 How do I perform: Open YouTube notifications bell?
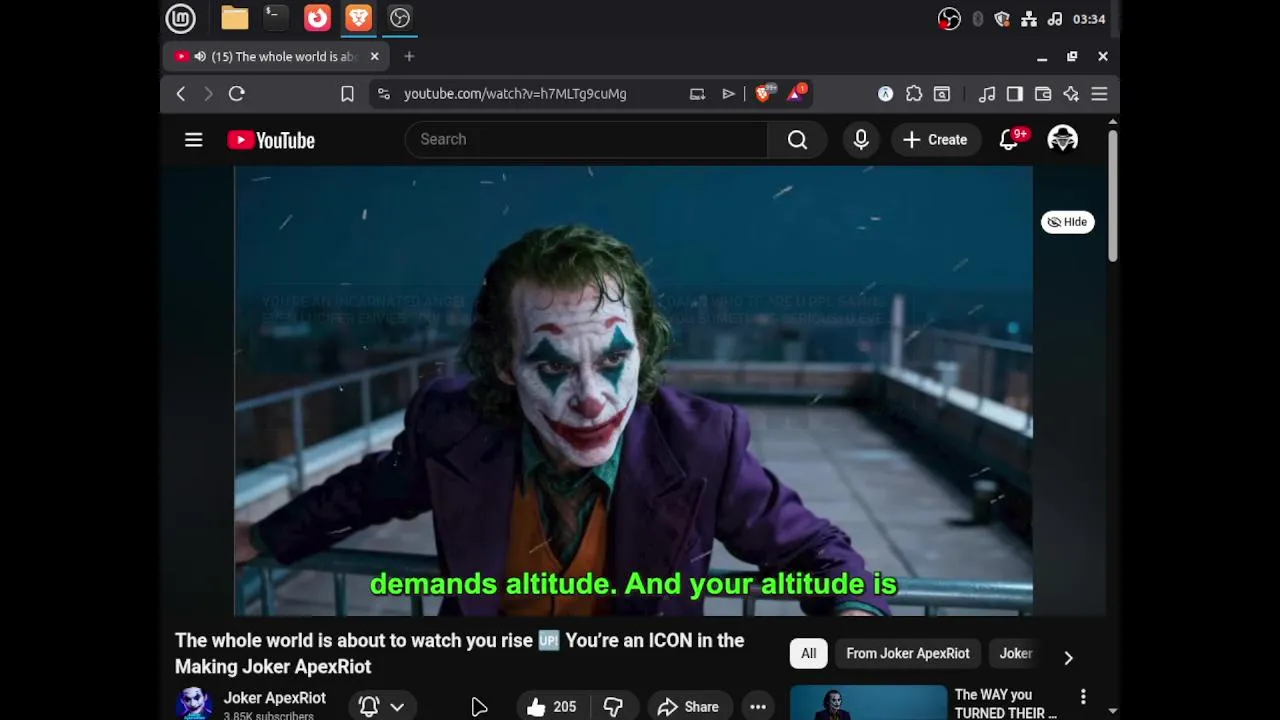pyautogui.click(x=1010, y=140)
